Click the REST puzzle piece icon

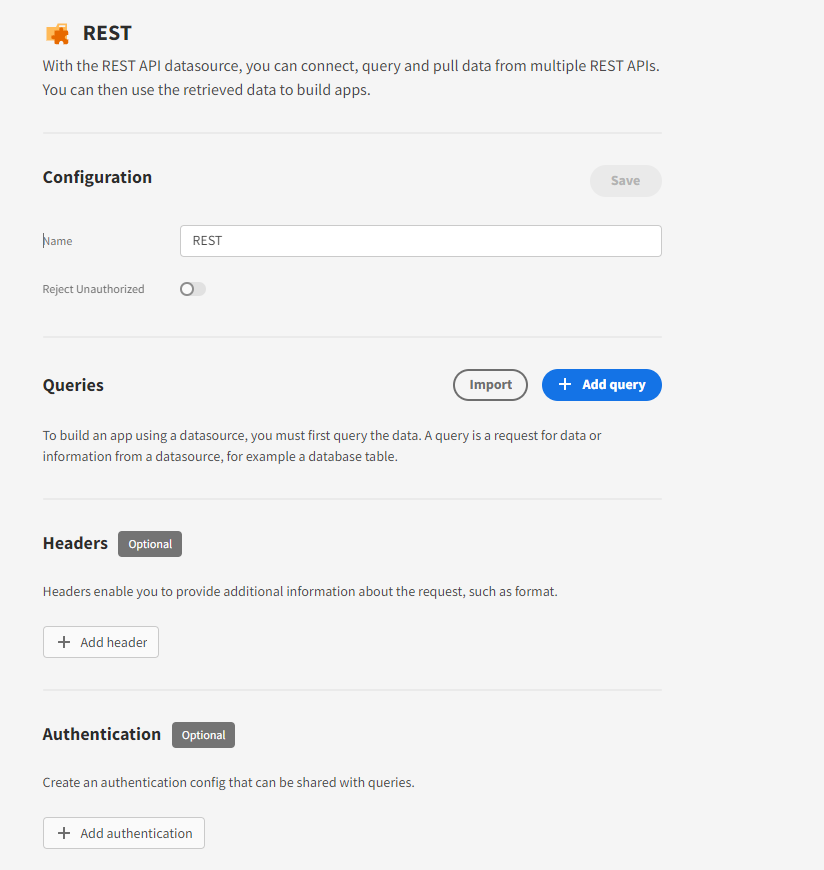[59, 32]
